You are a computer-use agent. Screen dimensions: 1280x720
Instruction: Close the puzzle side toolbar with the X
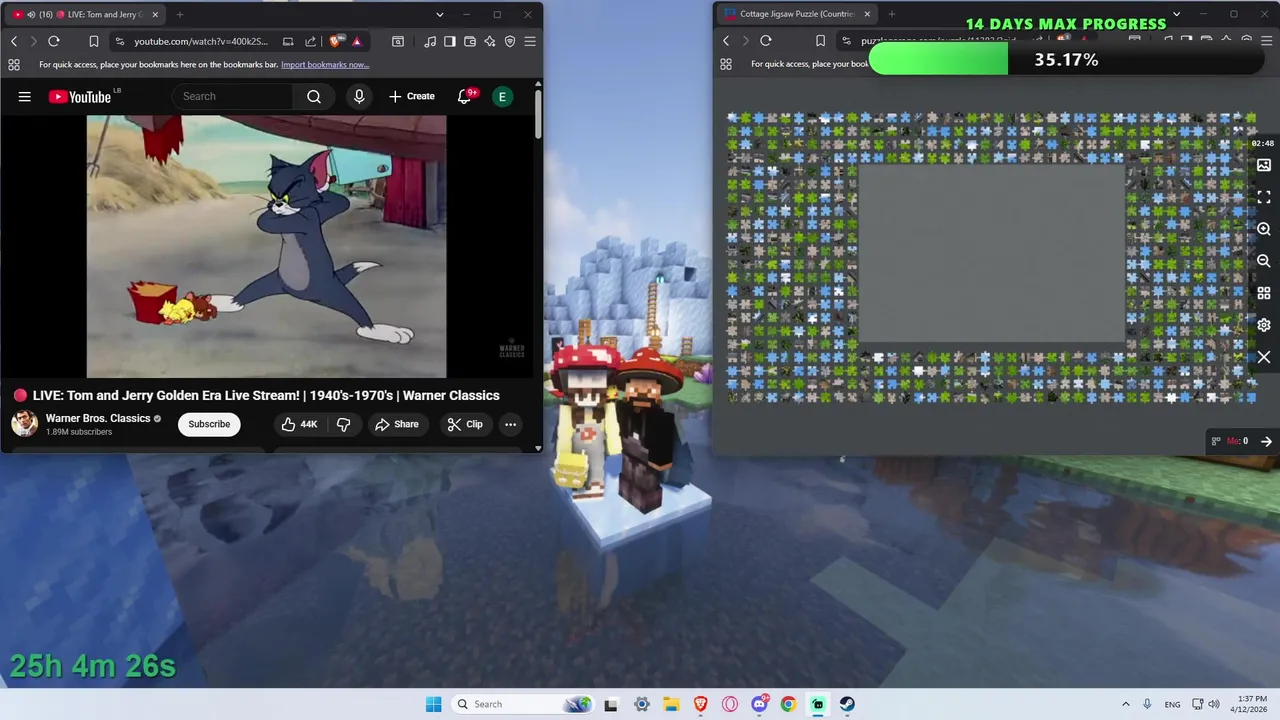pyautogui.click(x=1264, y=357)
